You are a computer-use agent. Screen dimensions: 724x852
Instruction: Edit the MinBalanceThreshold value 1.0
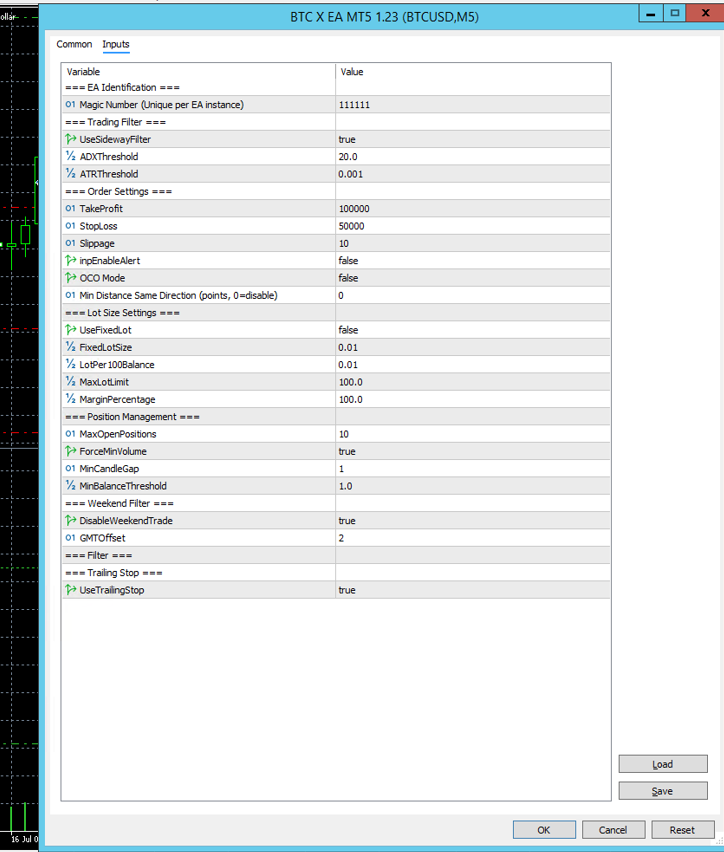click(x=473, y=486)
